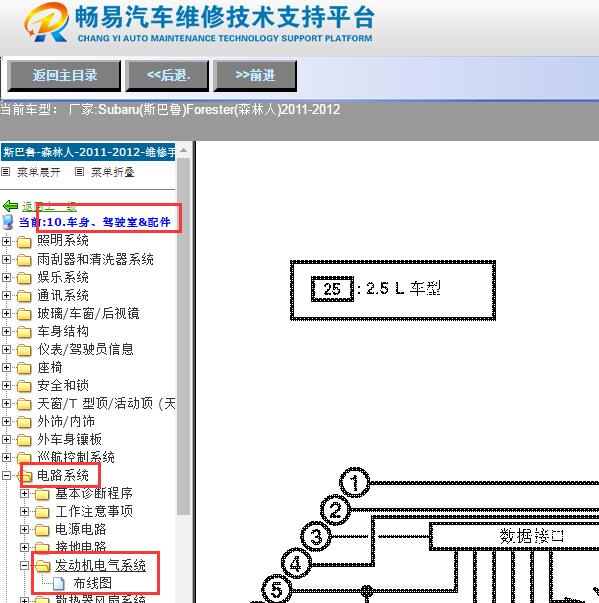The image size is (599, 603).
Task: Open the 布线图 wiring diagram item
Action: (x=93, y=583)
